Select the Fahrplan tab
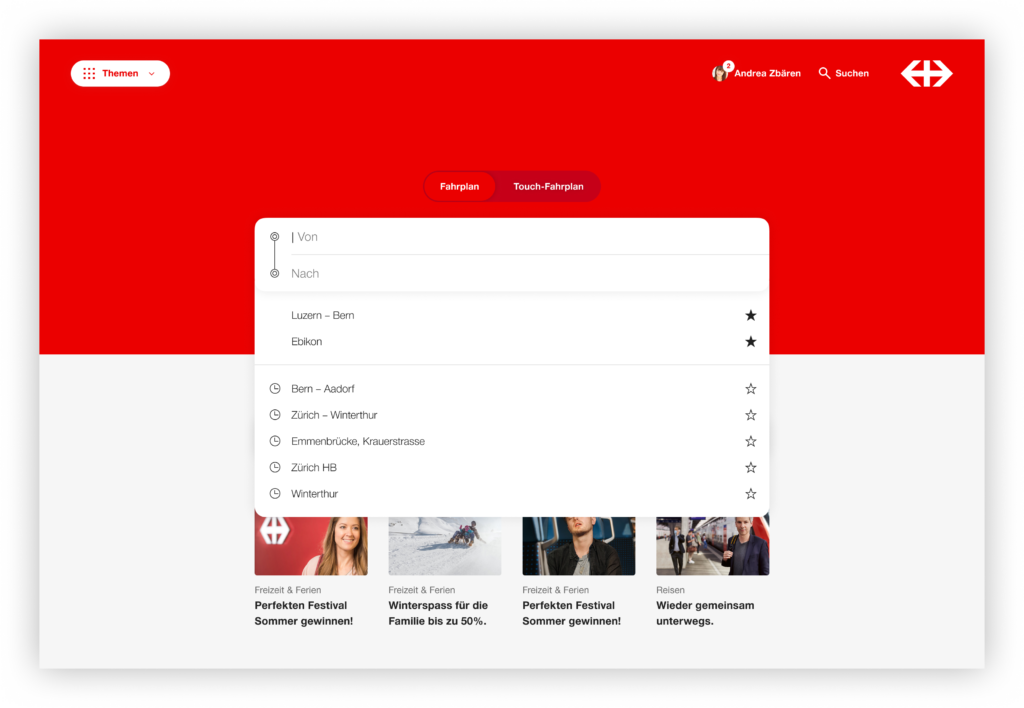Screen dimensions: 1024x708 tap(459, 187)
